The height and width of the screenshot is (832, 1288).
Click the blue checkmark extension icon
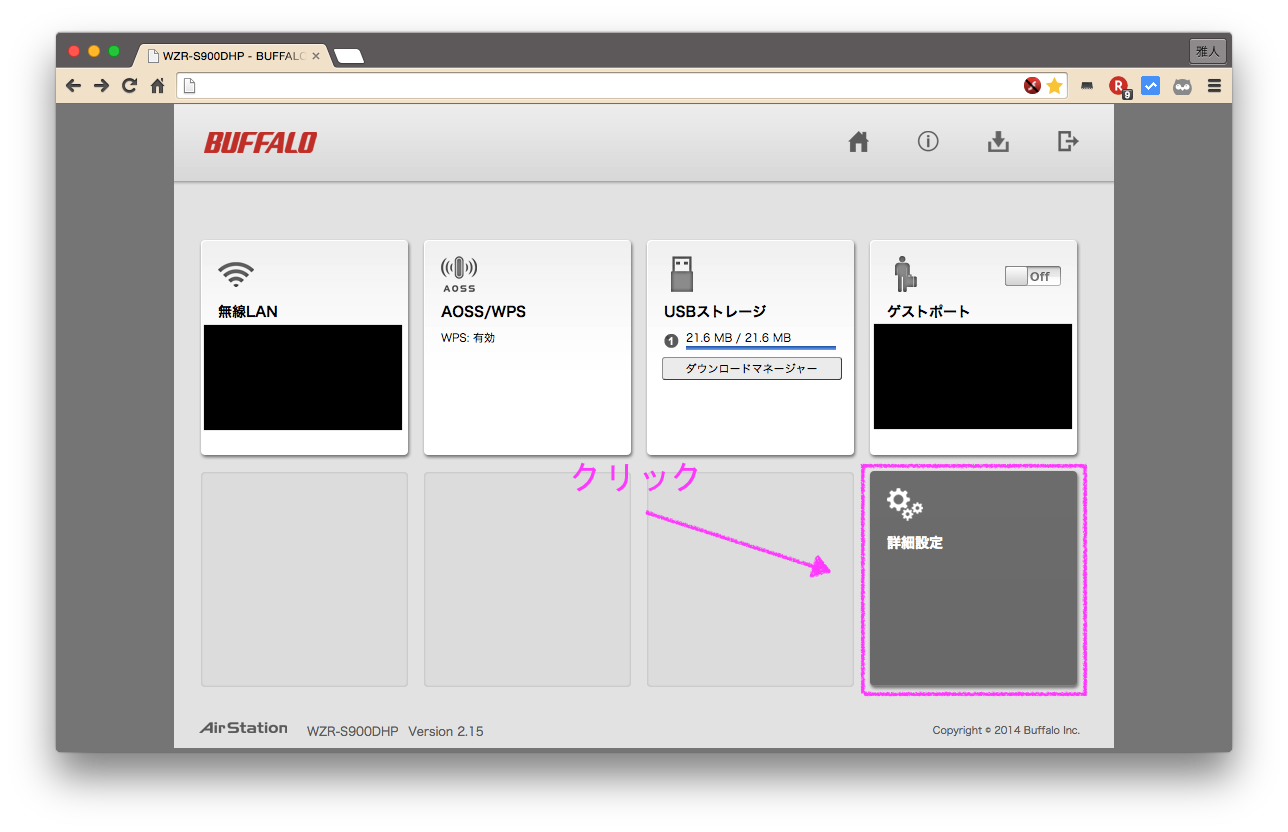(1151, 86)
